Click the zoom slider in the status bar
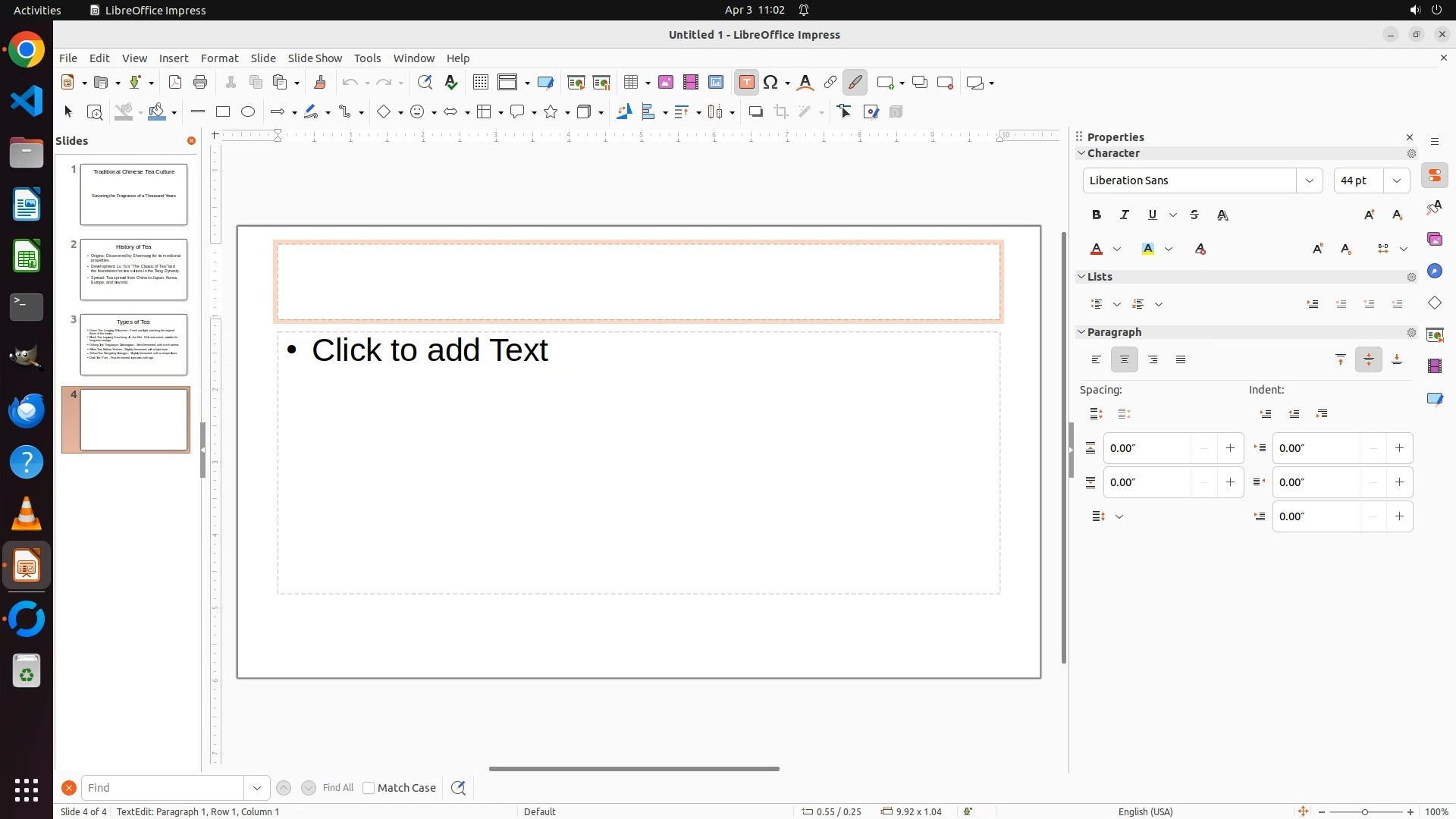The image size is (1456, 819). [1365, 811]
